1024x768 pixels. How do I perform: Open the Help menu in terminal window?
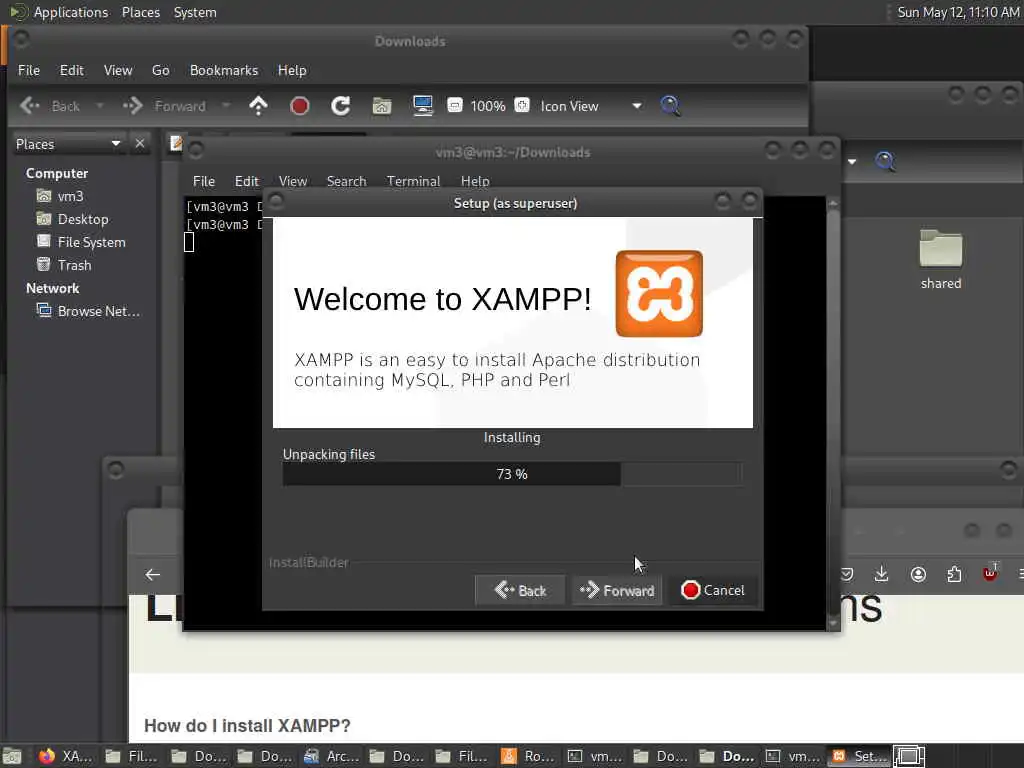(x=475, y=181)
